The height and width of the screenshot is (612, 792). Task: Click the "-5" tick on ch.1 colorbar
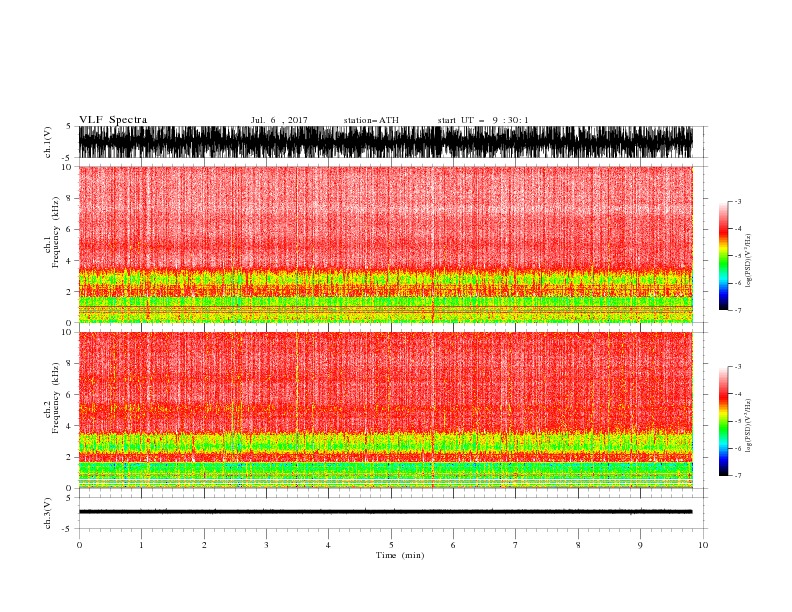[x=737, y=256]
